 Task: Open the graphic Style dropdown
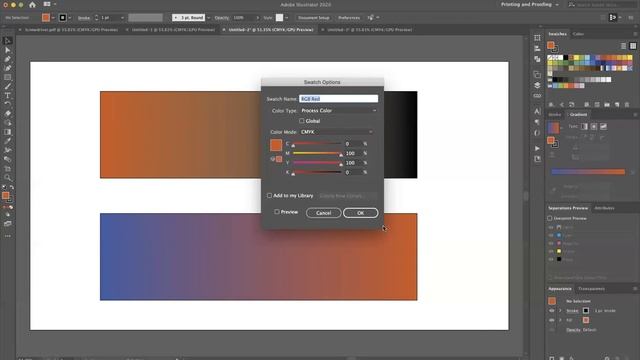pyautogui.click(x=287, y=18)
